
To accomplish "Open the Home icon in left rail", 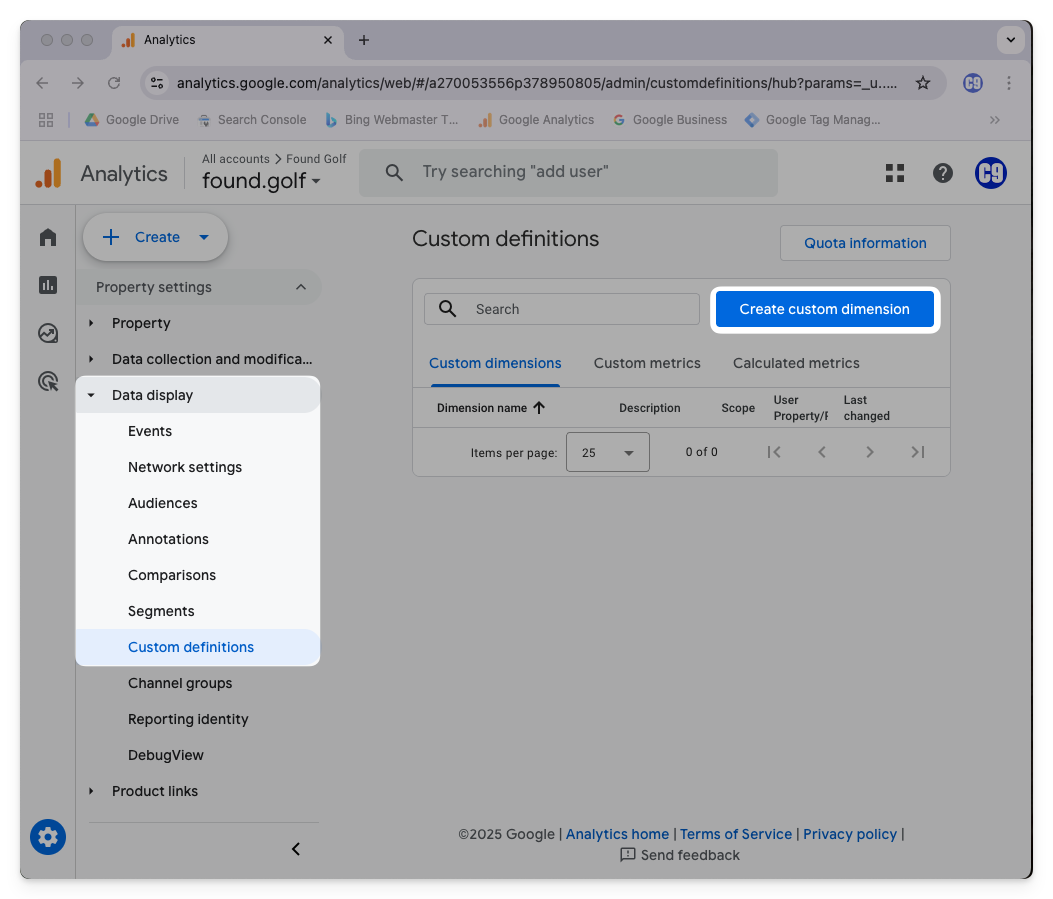I will [48, 237].
